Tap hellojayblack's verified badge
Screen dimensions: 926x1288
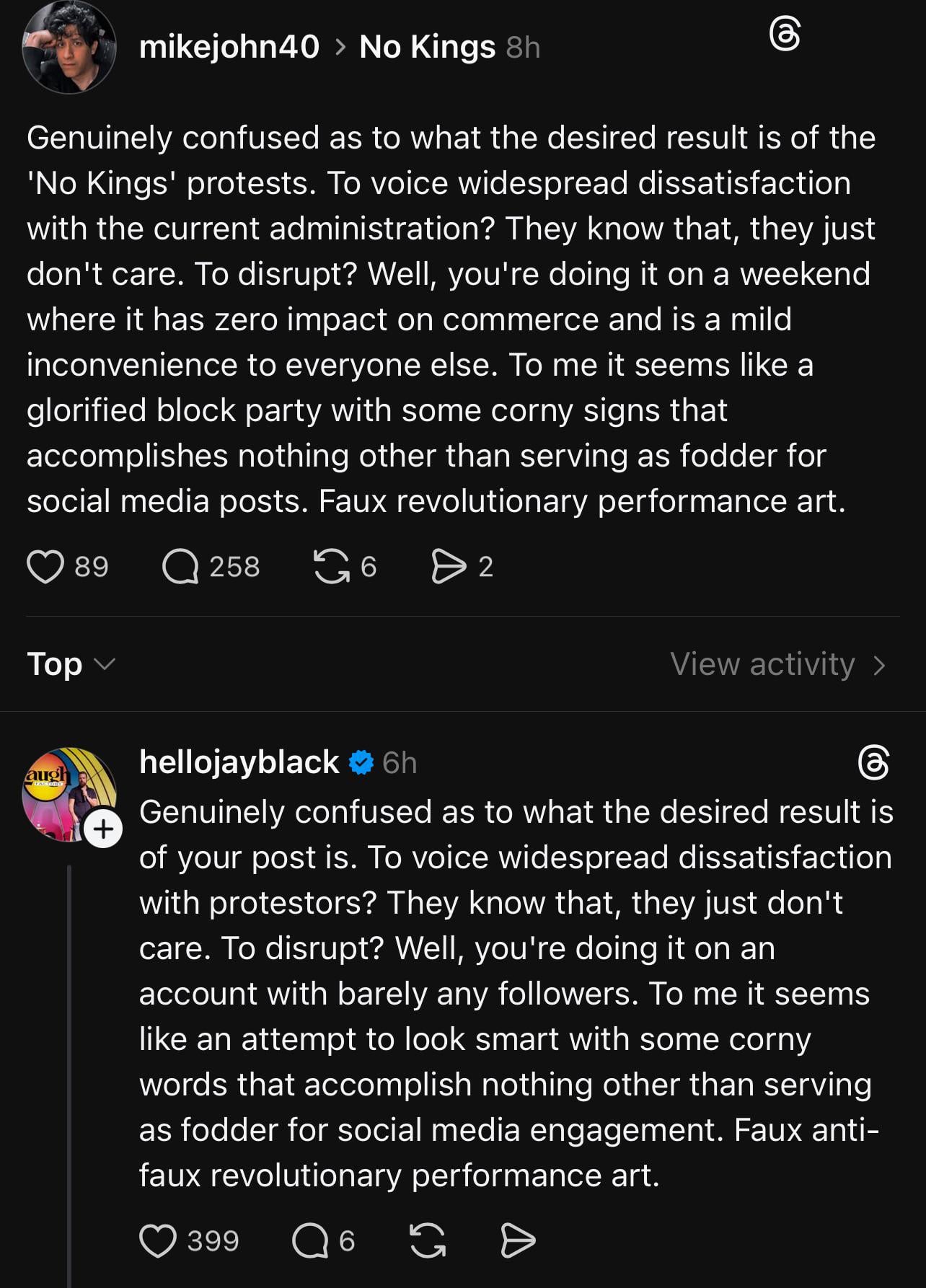point(361,762)
